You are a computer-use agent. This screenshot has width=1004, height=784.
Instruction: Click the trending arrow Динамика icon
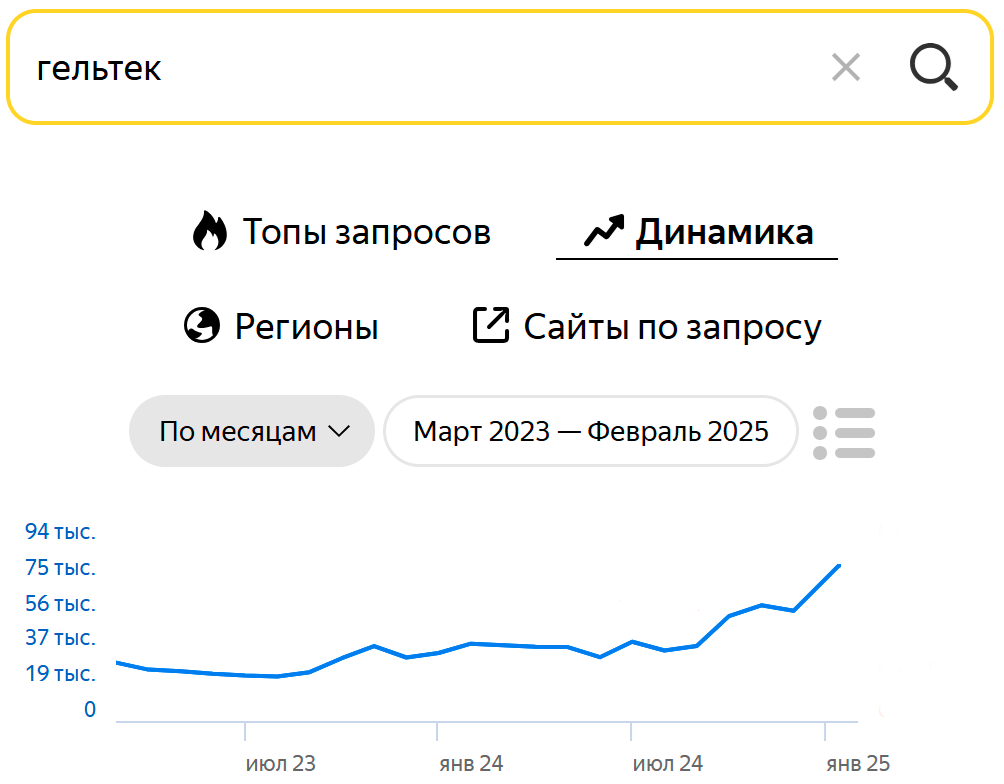click(604, 231)
